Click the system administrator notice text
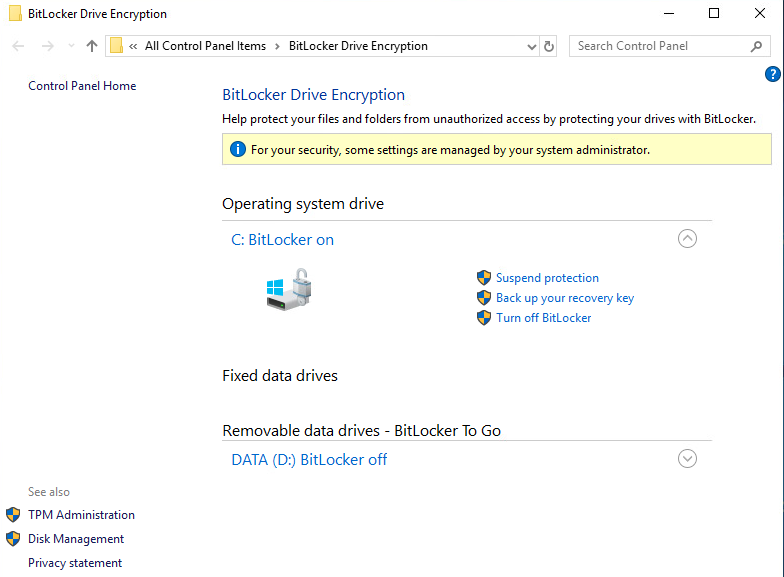 450,150
